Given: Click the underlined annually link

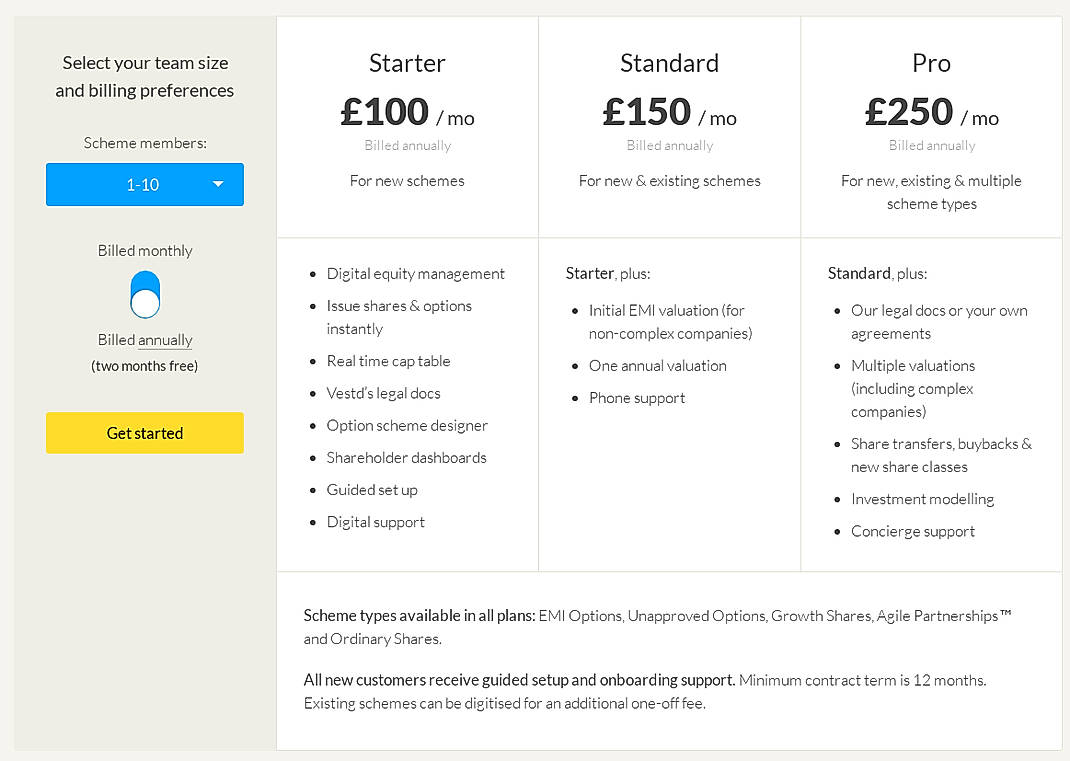Looking at the screenshot, I should [166, 339].
